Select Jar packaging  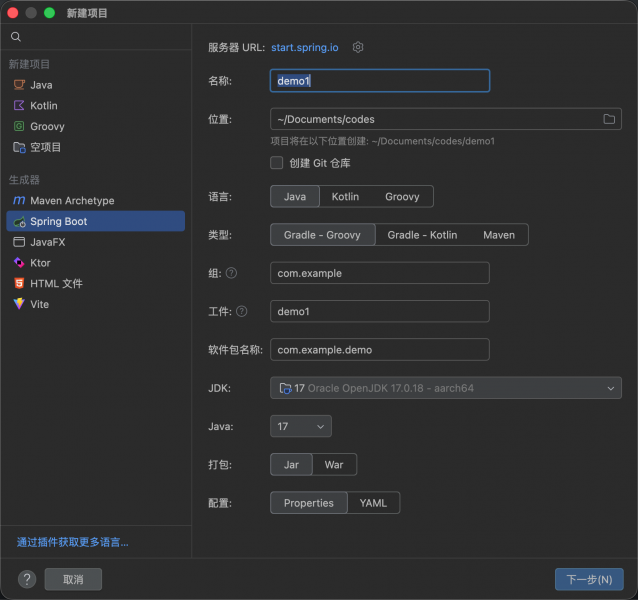tap(291, 465)
